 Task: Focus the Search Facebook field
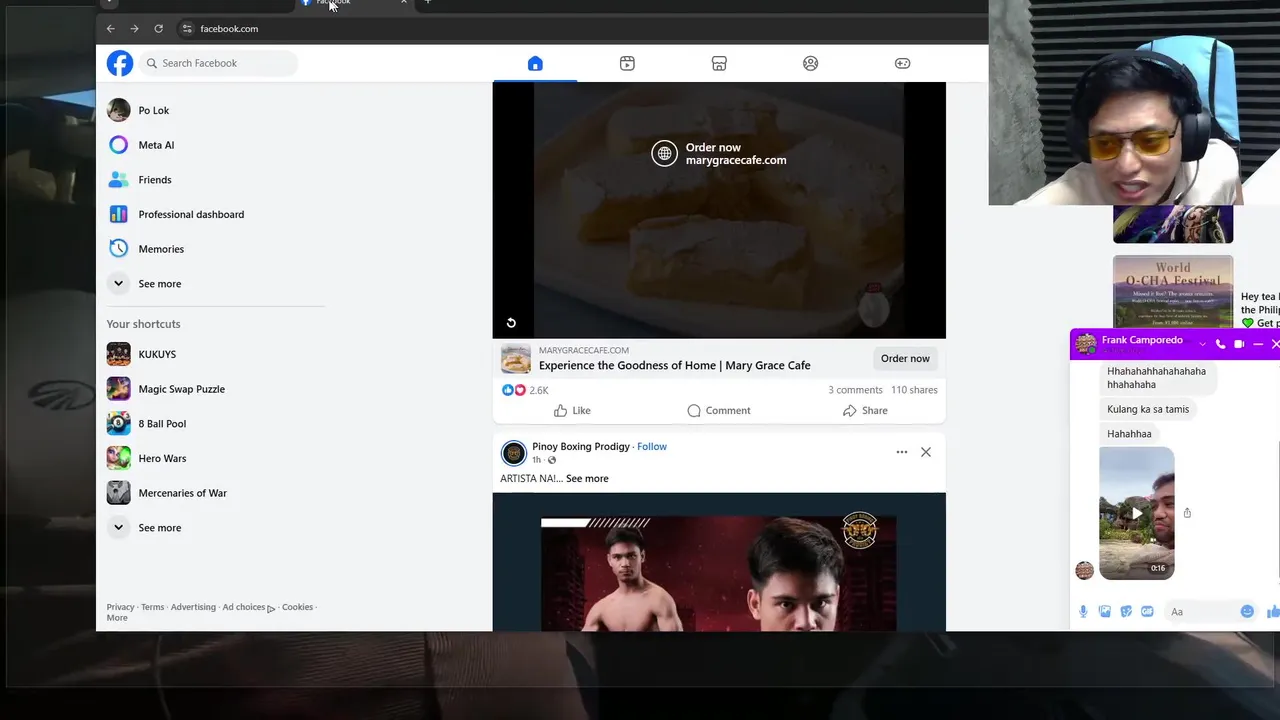tap(218, 63)
